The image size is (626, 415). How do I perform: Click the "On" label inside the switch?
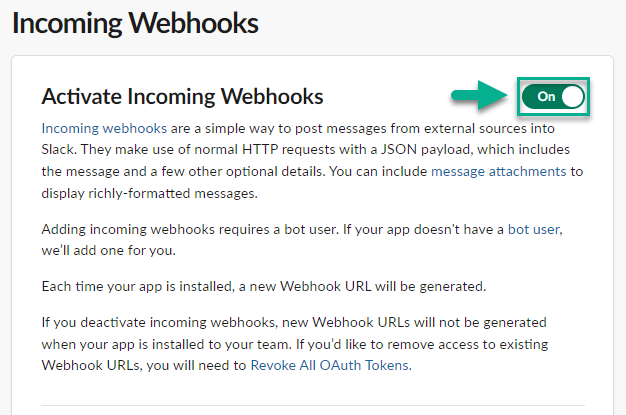546,97
